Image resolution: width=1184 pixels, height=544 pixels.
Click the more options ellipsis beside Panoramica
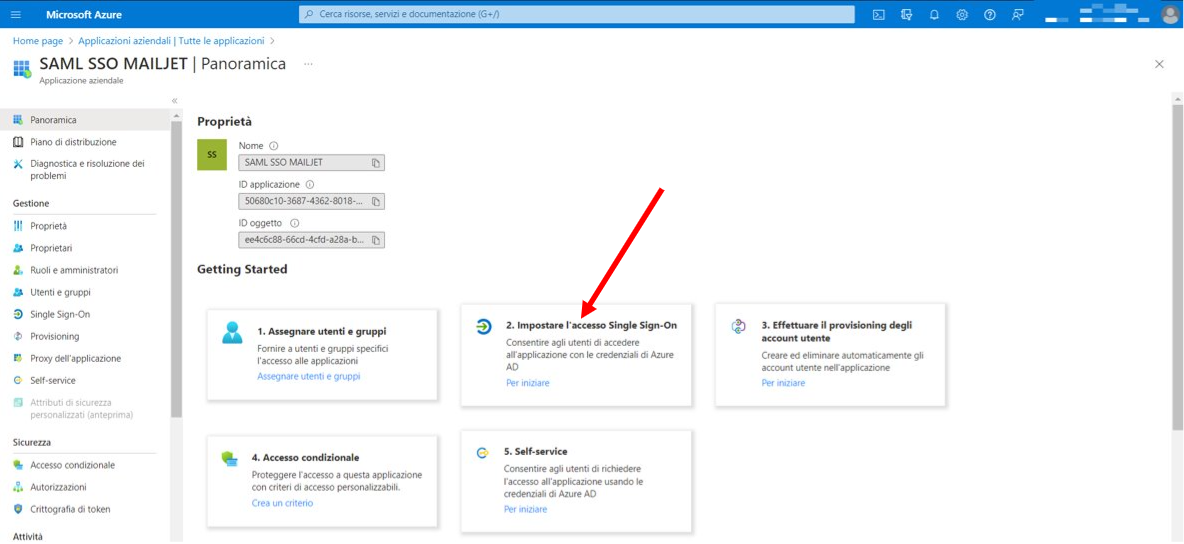308,64
